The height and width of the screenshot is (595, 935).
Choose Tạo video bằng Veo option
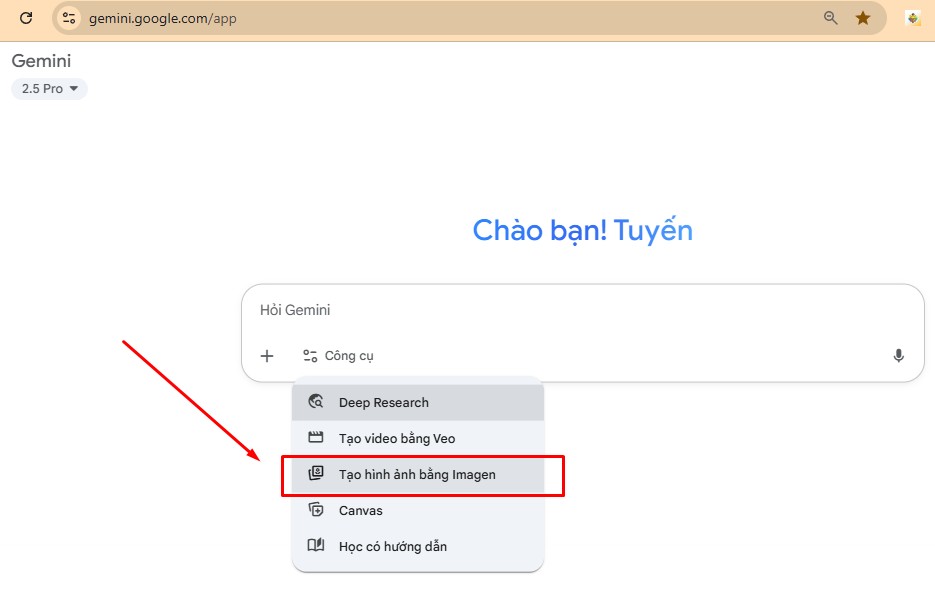(x=417, y=438)
